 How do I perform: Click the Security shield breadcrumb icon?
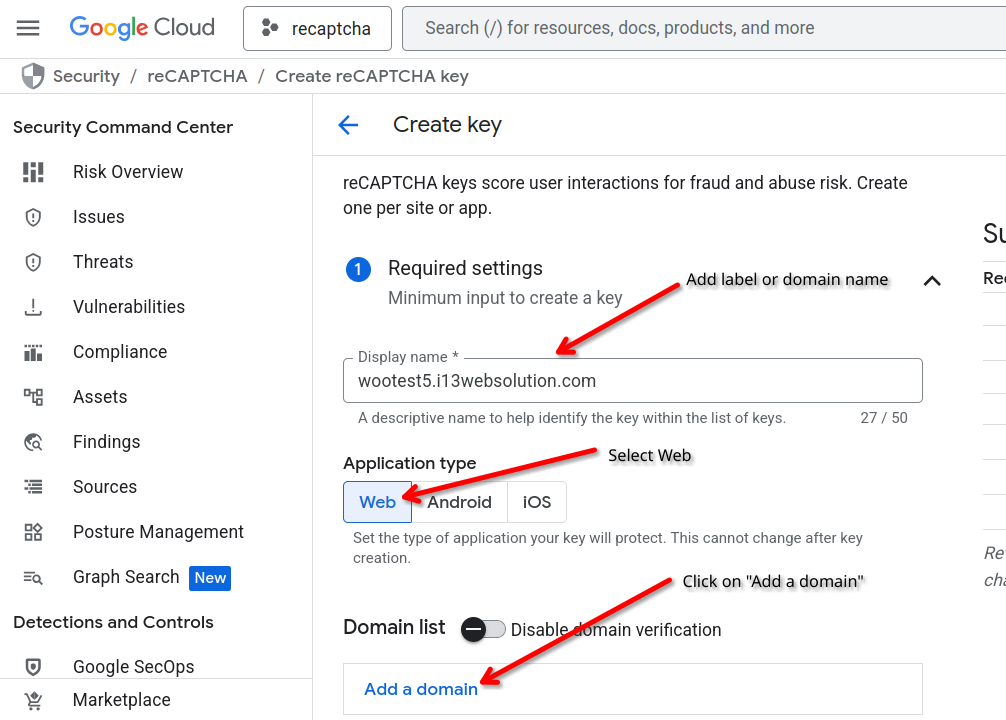click(x=33, y=76)
